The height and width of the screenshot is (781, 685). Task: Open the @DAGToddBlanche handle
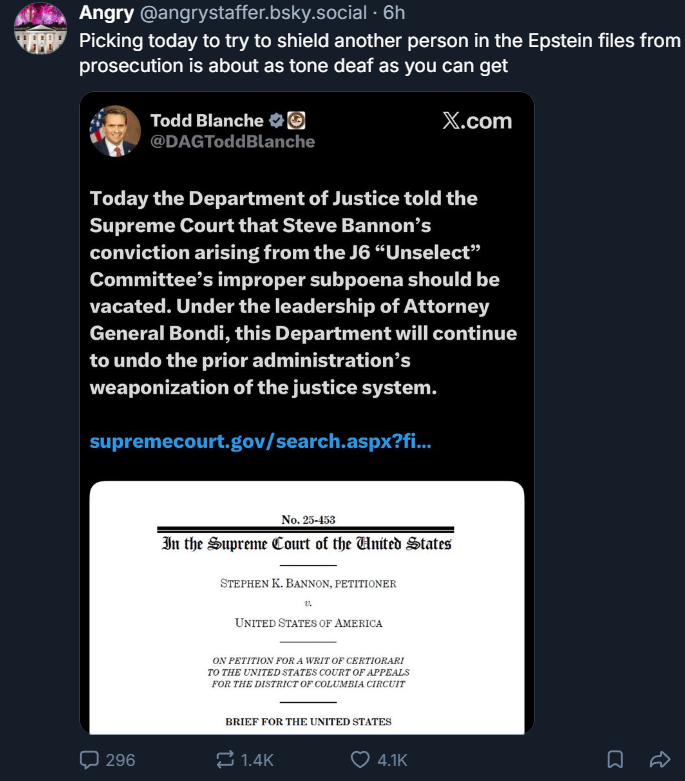[x=232, y=142]
